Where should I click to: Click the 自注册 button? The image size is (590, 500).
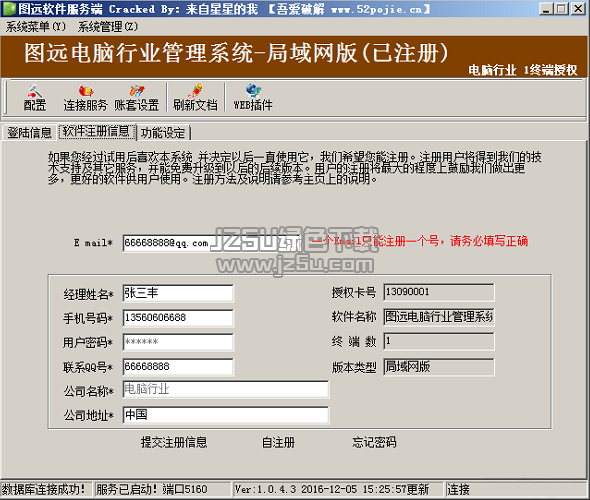[278, 442]
